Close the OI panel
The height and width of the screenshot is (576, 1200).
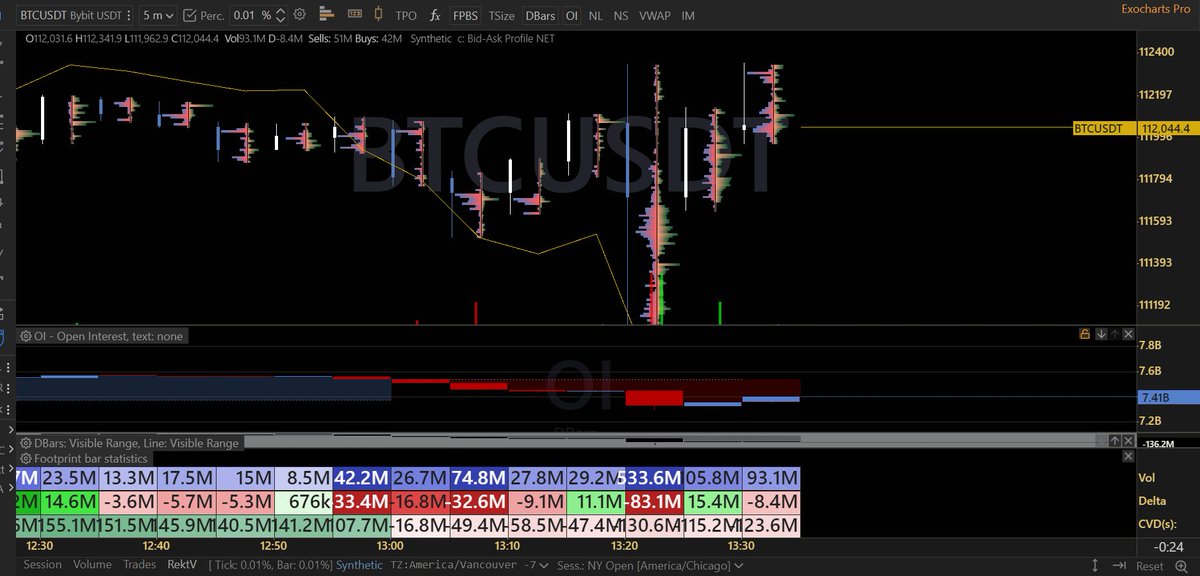1128,334
